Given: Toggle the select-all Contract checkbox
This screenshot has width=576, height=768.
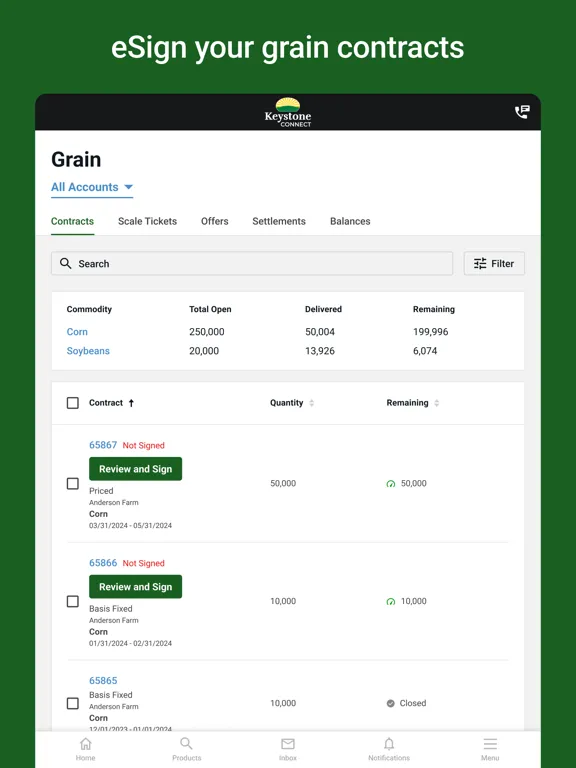Looking at the screenshot, I should coord(72,403).
